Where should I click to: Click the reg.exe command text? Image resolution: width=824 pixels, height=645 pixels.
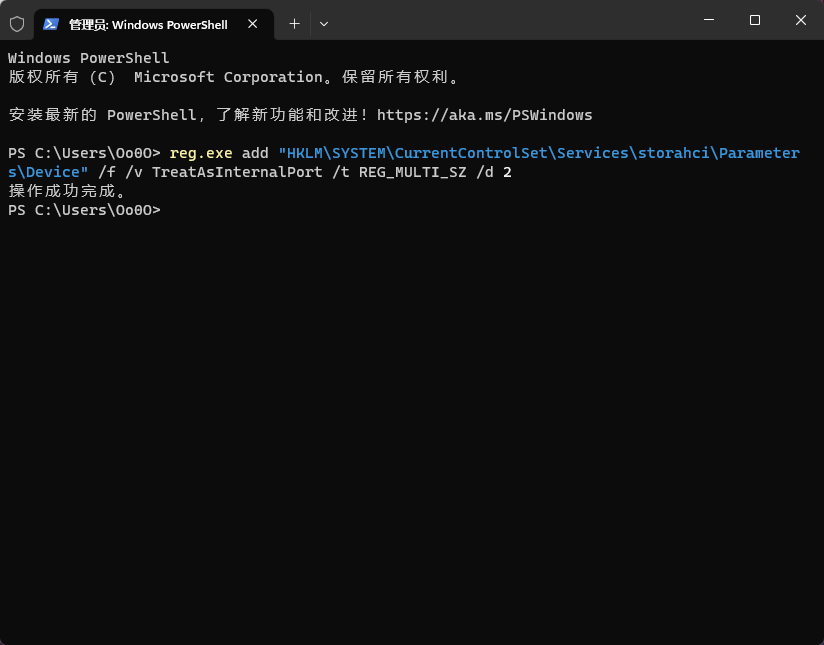click(201, 153)
